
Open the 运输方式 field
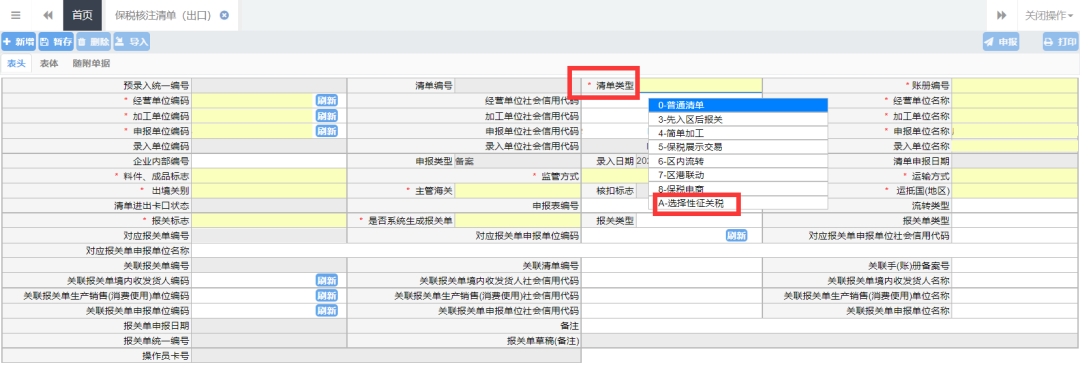click(x=1015, y=176)
